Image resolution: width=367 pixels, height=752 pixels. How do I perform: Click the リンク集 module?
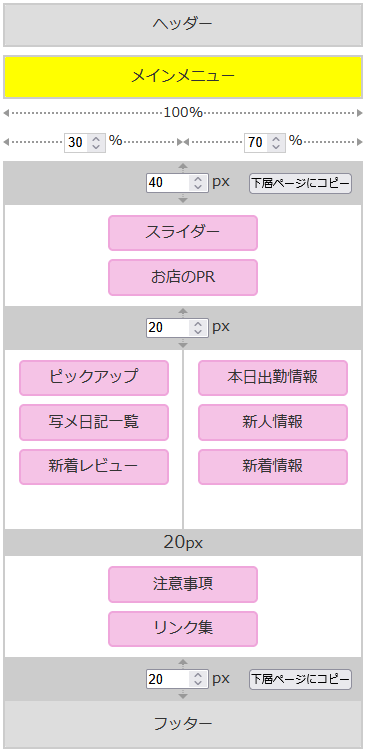coord(183,629)
